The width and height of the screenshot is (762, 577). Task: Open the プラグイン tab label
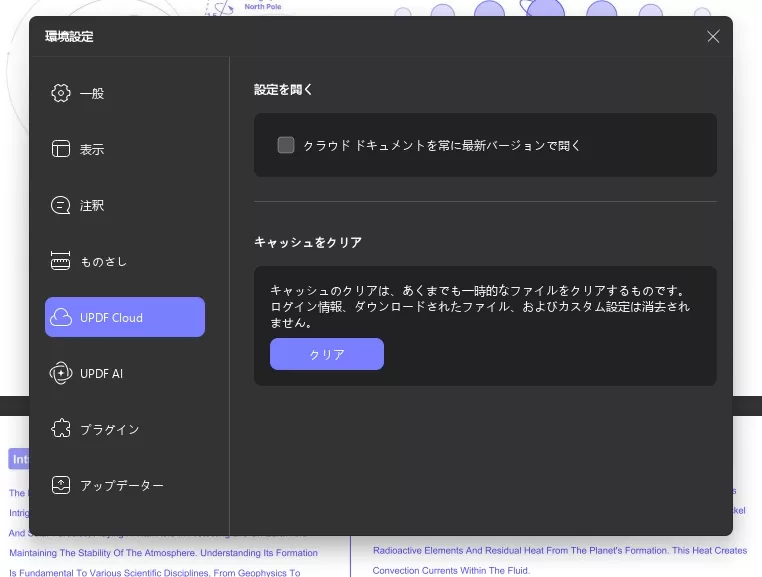[x=109, y=430]
